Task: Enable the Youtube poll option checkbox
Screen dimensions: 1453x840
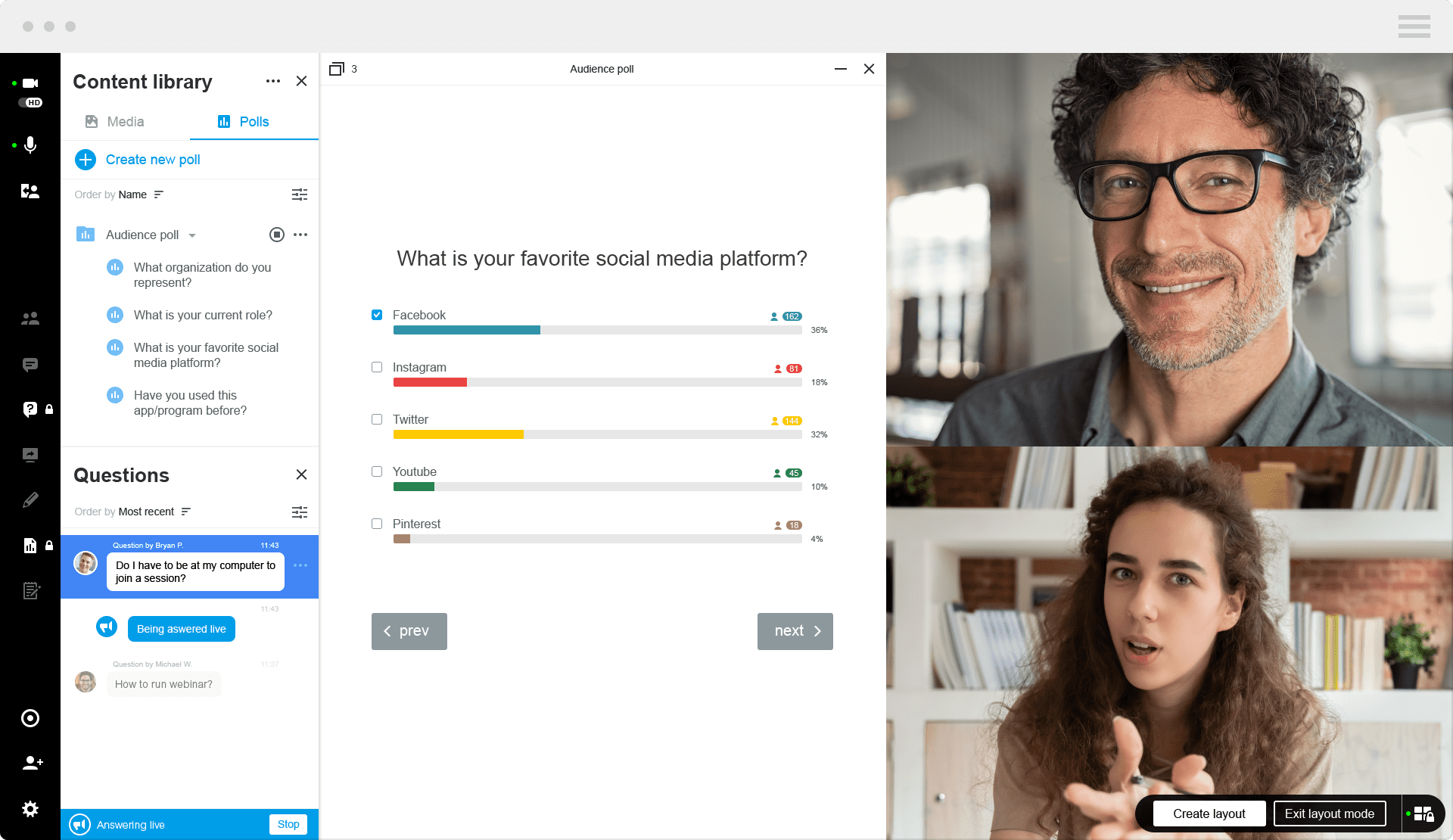Action: point(378,471)
